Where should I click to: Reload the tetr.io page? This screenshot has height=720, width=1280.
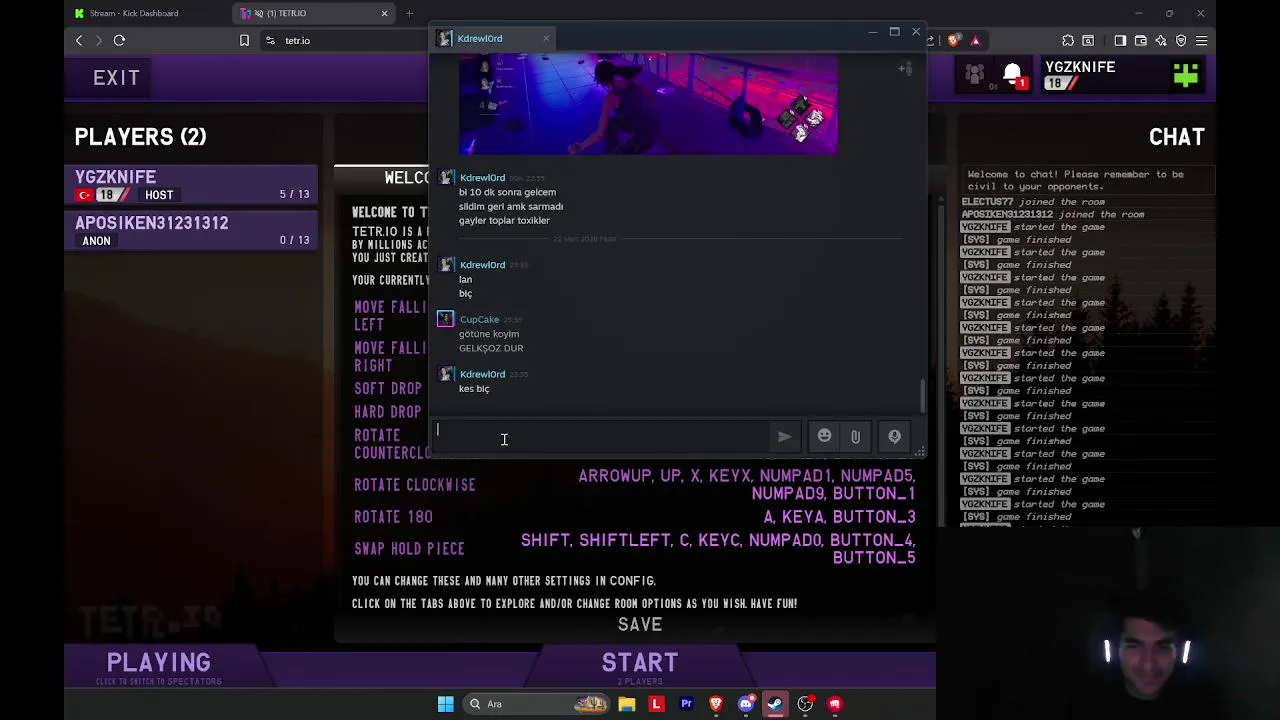[x=119, y=40]
